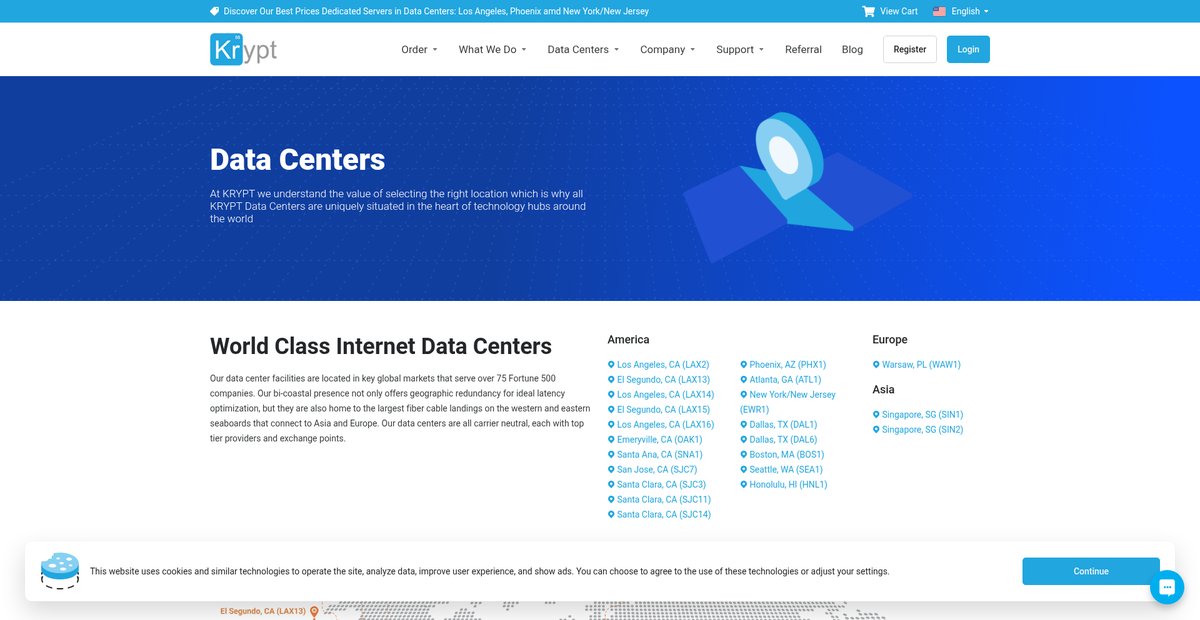Click the pin icon beside Singapore SIN1

(x=876, y=415)
